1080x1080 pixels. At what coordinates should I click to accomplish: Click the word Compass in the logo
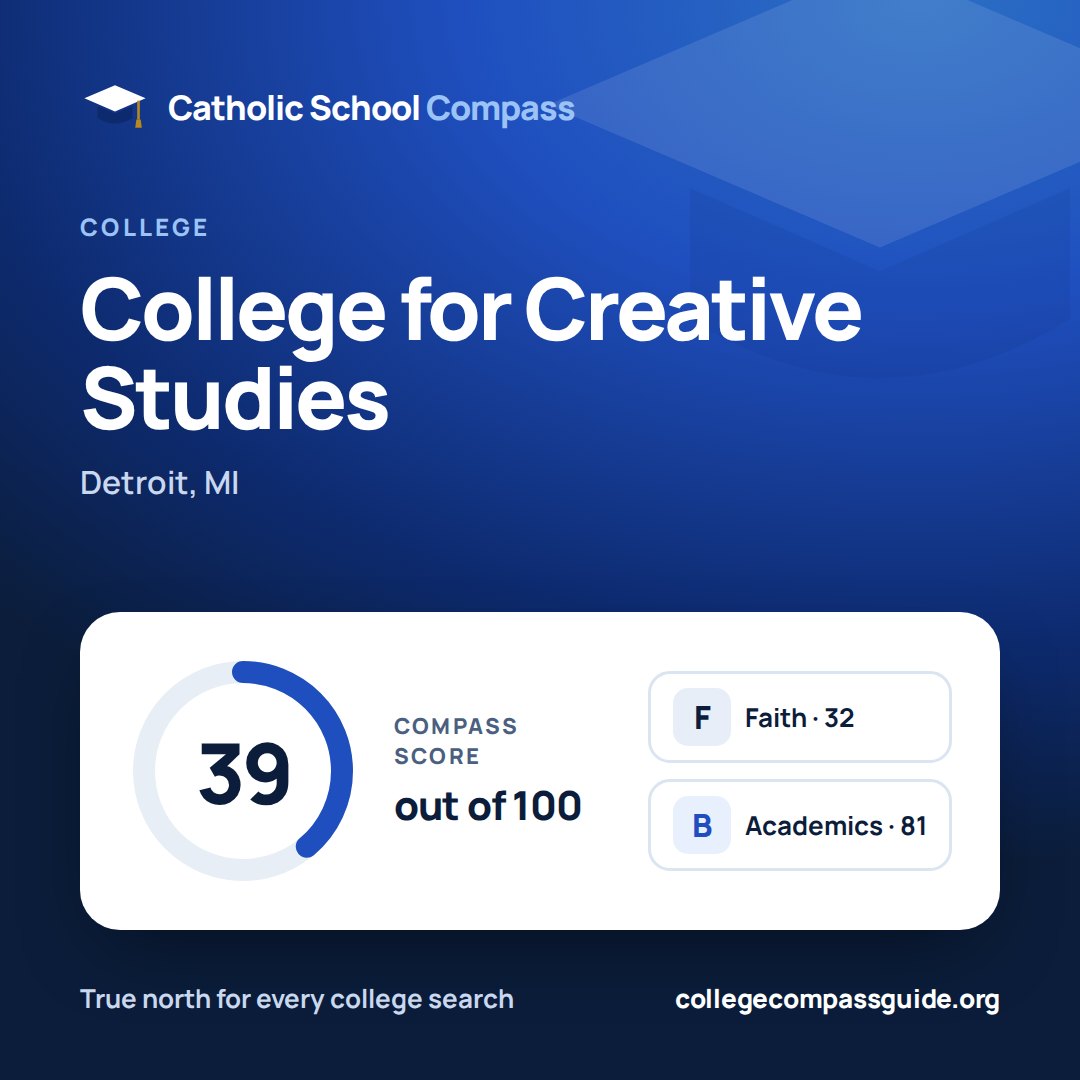[x=501, y=110]
